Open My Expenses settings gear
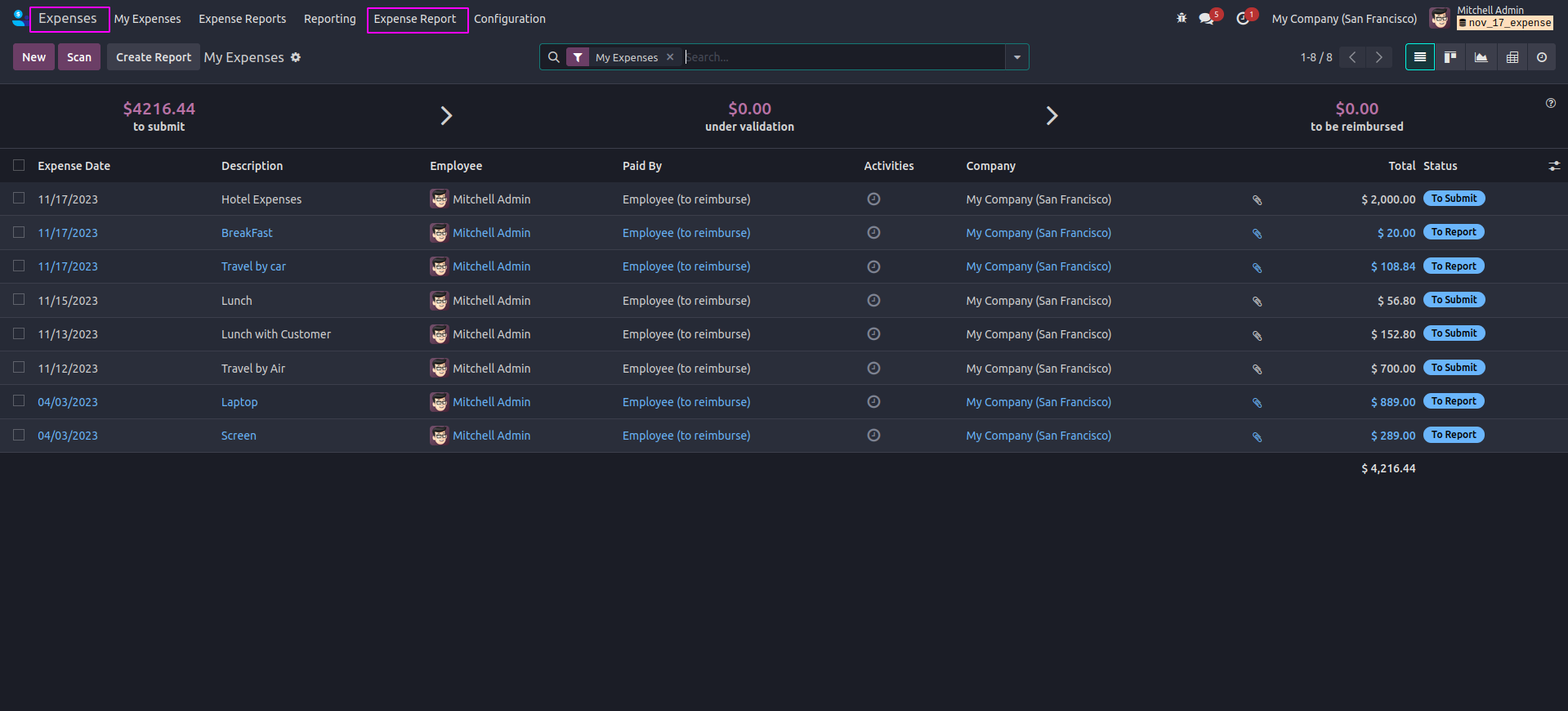 (x=296, y=57)
